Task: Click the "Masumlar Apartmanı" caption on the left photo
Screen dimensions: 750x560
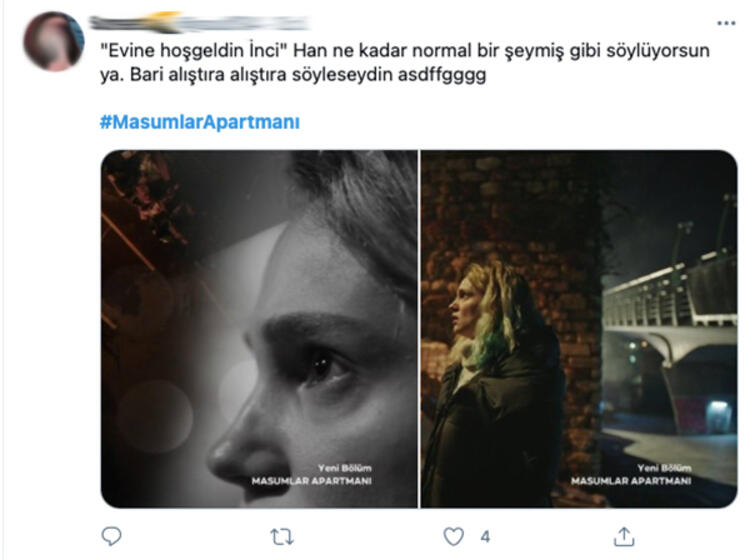Action: pyautogui.click(x=311, y=481)
